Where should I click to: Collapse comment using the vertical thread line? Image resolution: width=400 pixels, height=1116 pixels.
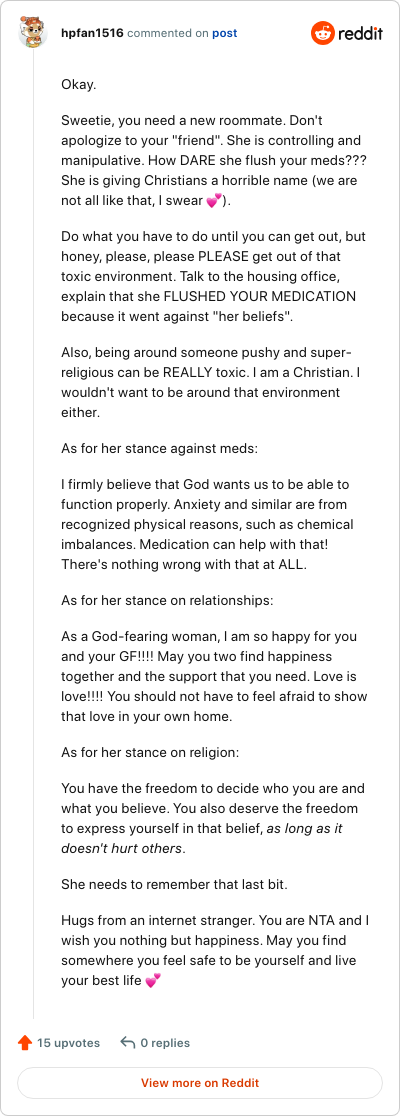click(33, 534)
